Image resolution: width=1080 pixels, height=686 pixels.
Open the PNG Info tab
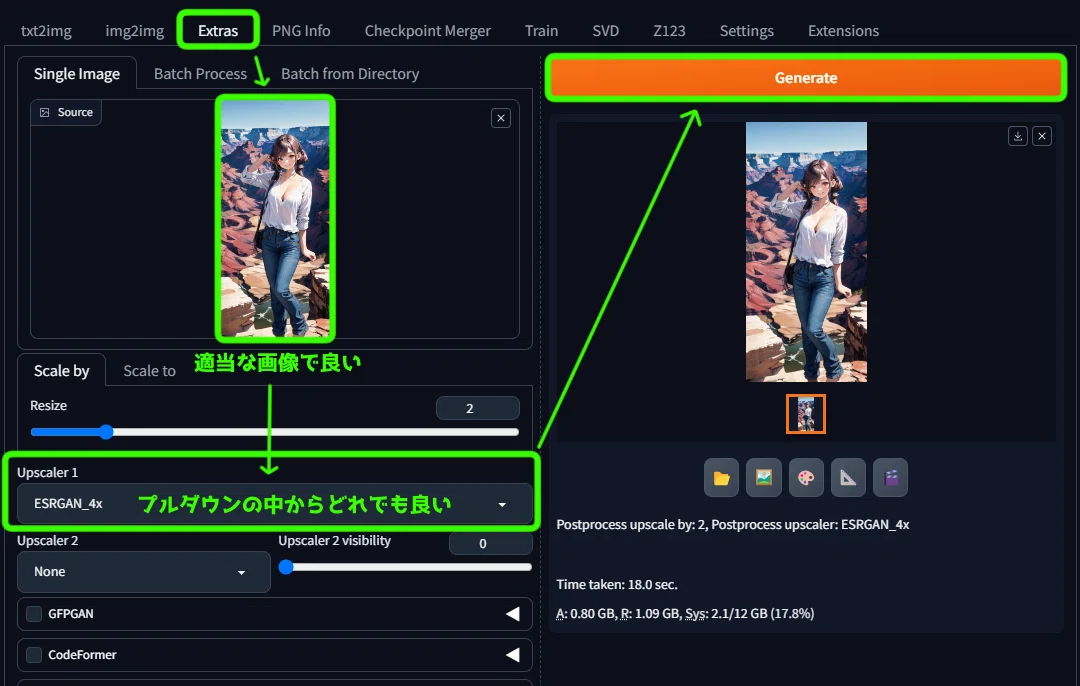click(301, 31)
